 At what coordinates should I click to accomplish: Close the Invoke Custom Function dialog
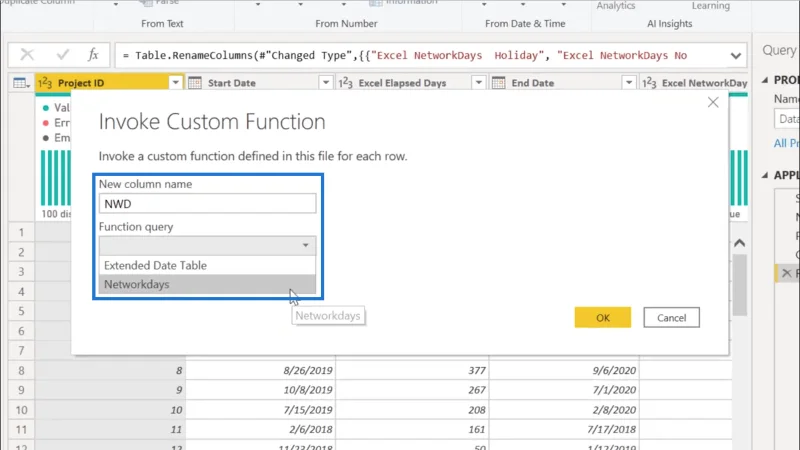coord(713,103)
